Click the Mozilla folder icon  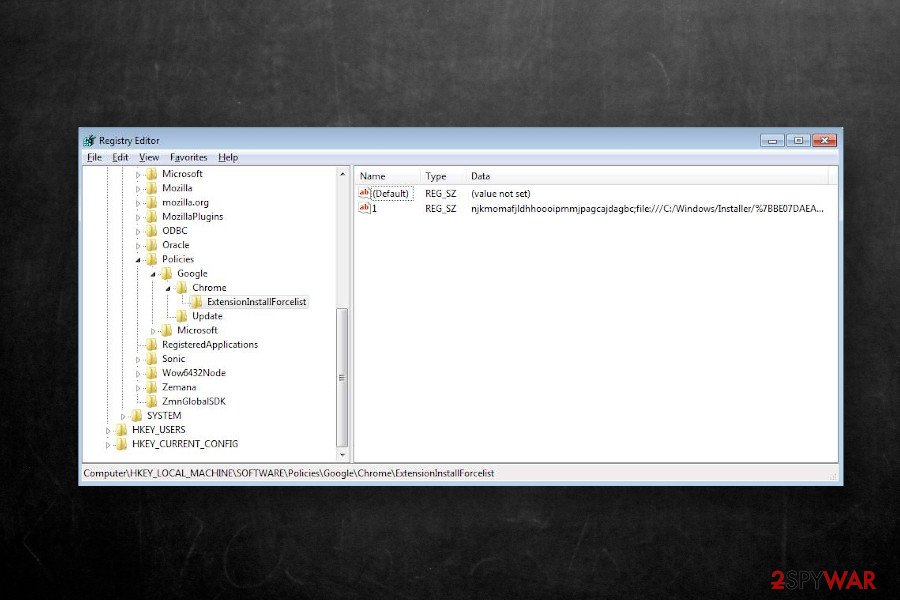152,188
